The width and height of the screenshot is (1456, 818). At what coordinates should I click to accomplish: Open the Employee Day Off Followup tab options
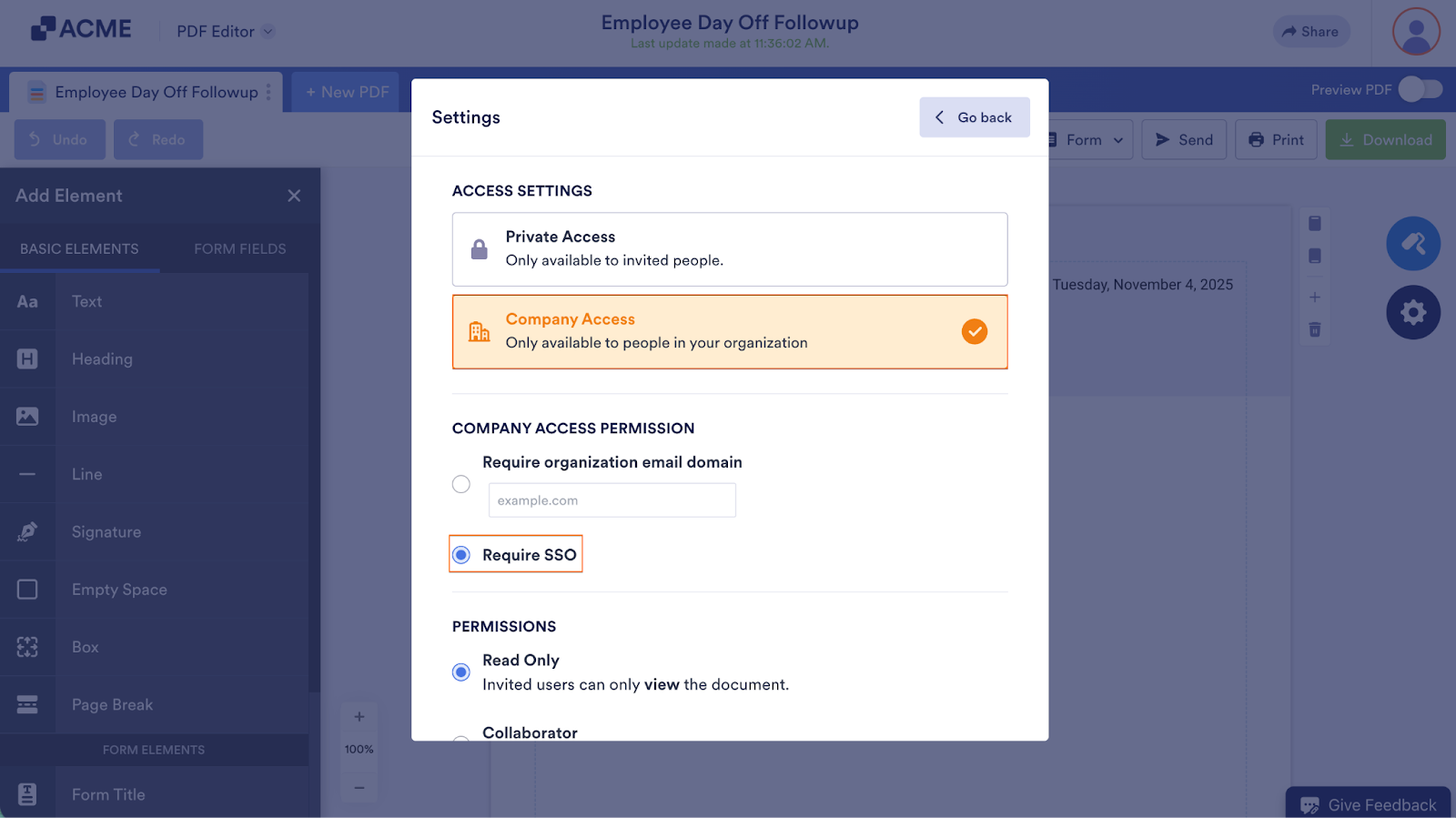268,92
